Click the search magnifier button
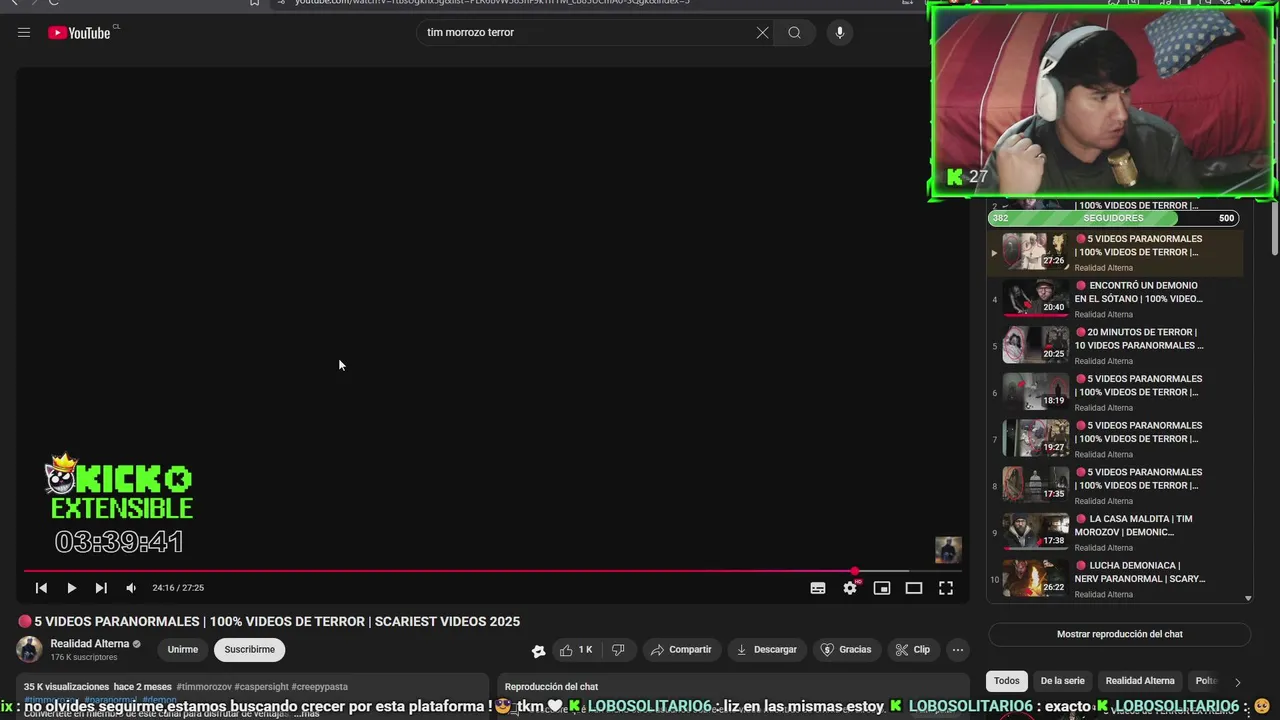The width and height of the screenshot is (1280, 720). pos(794,32)
